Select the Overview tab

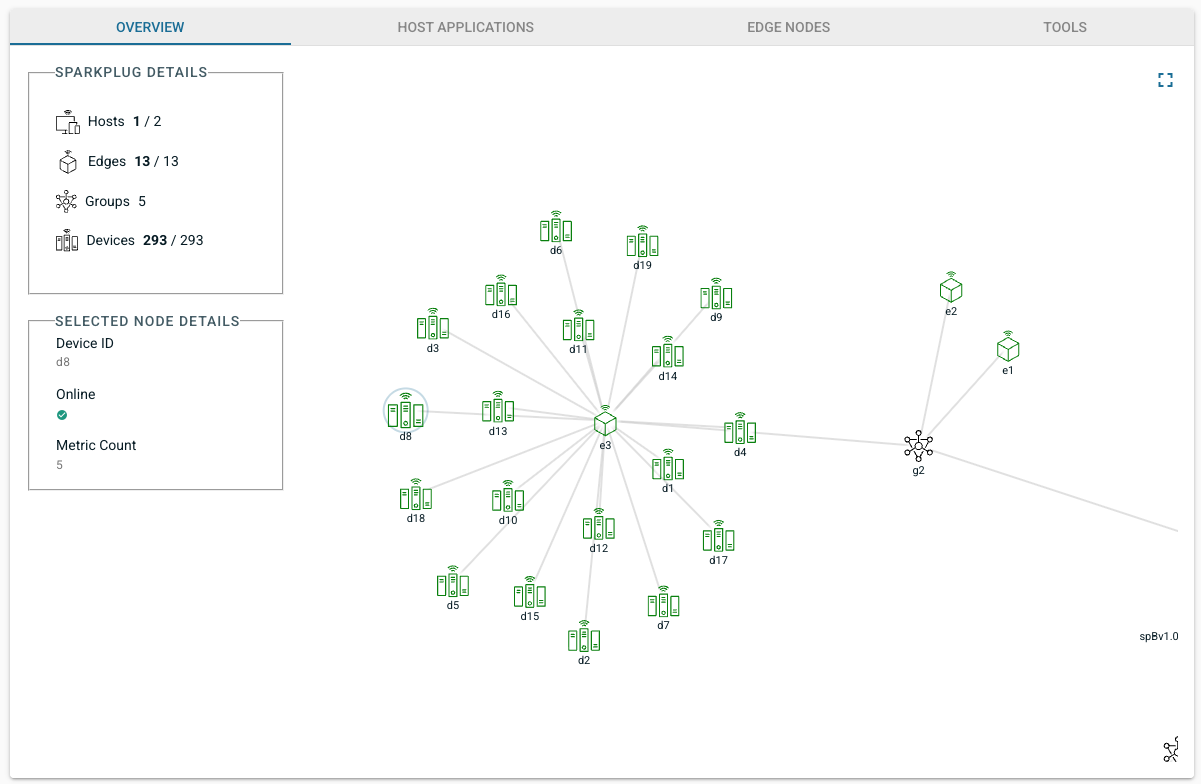[150, 27]
